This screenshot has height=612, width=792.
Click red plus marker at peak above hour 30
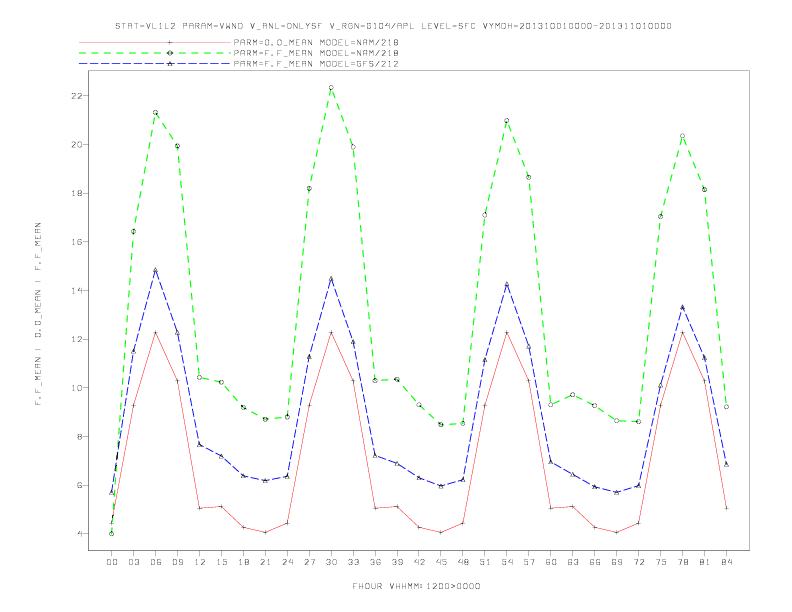point(331,332)
